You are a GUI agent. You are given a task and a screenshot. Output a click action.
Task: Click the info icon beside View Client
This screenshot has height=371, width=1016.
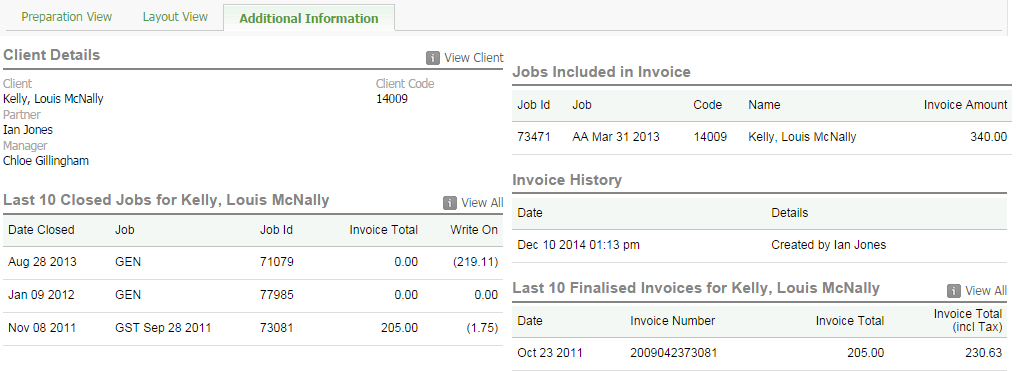433,58
